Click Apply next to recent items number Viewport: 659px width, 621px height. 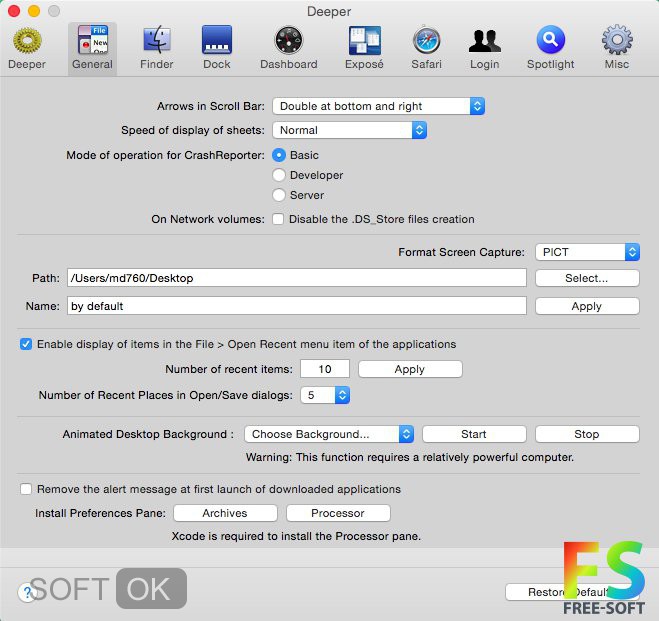pyautogui.click(x=411, y=369)
